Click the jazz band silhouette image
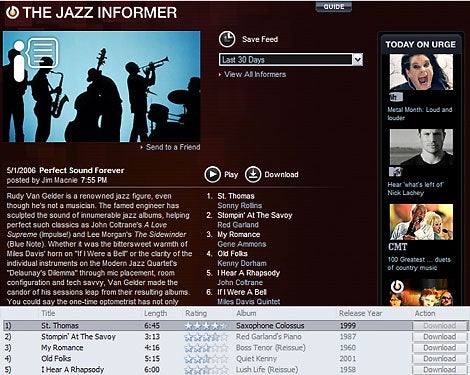 tap(102, 87)
